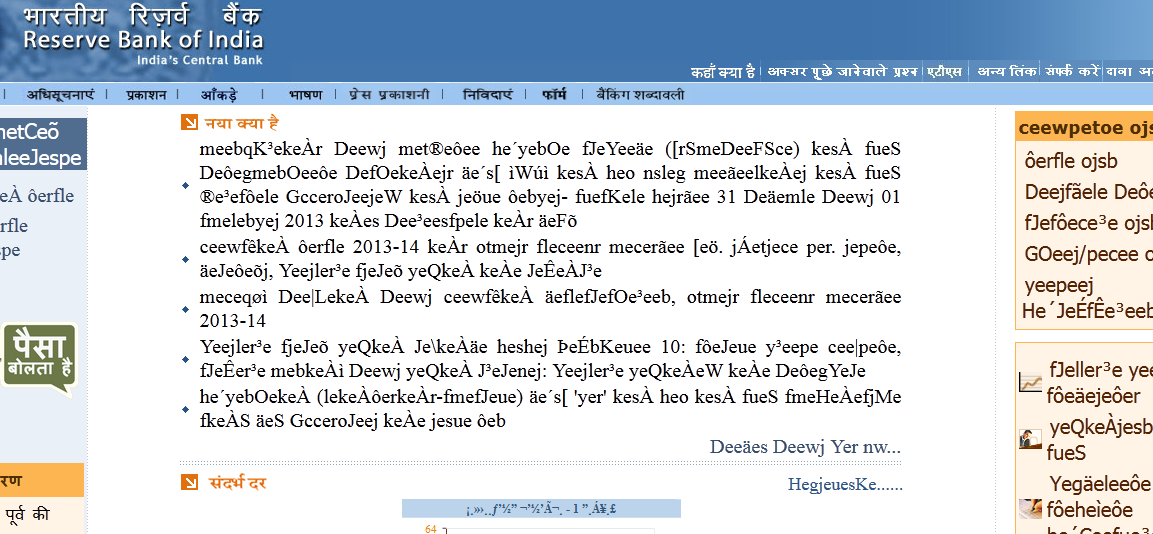Screen dimensions: 1153x534
Task: Open the आँकड़े menu item
Action: coord(219,94)
